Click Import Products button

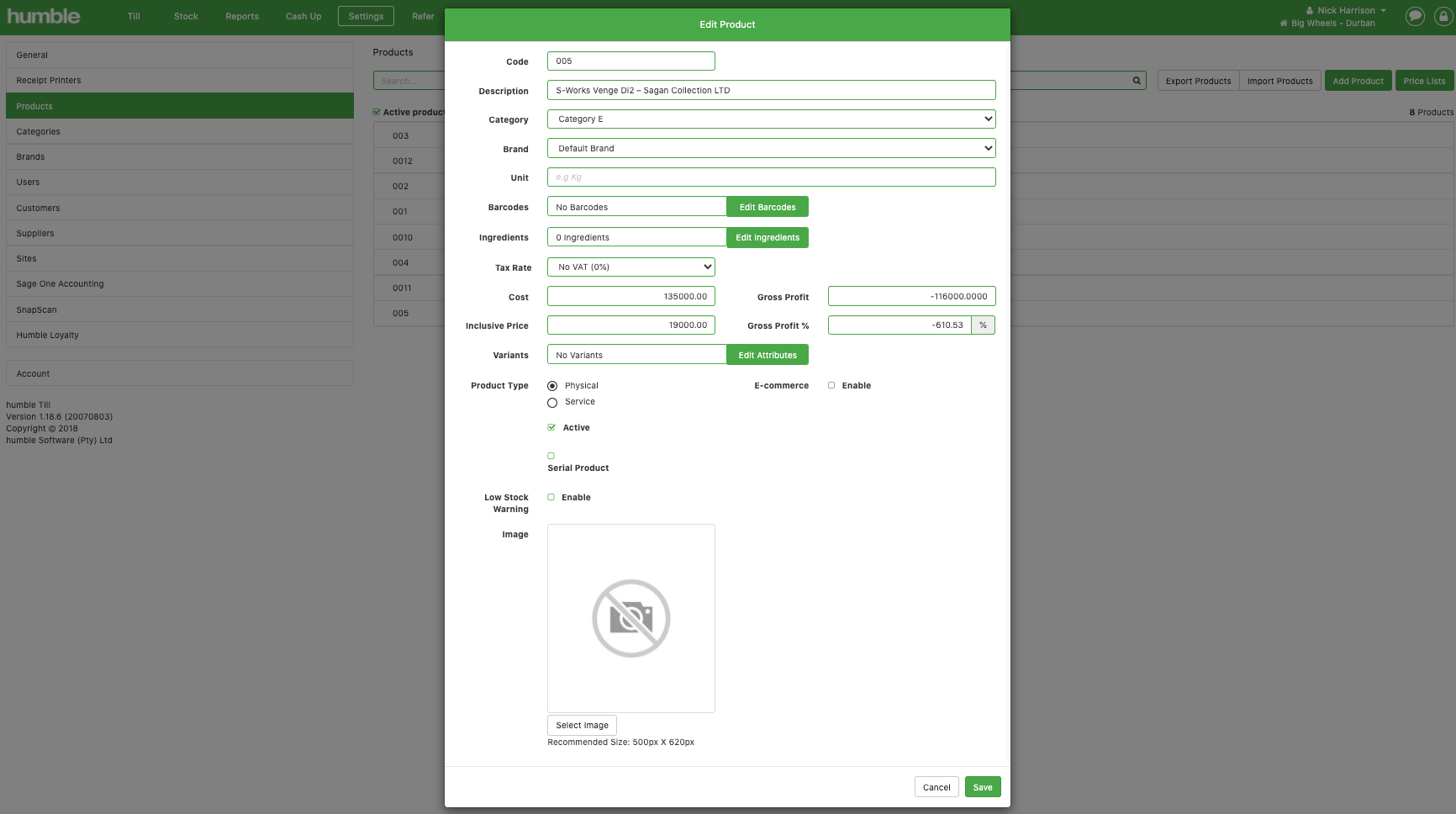pos(1280,81)
